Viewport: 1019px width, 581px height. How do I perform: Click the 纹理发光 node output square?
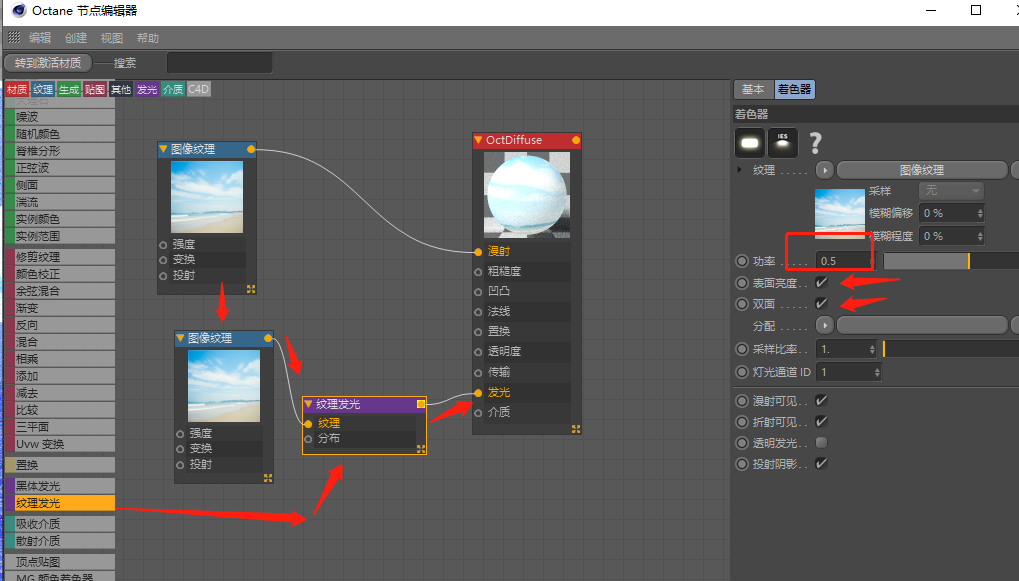click(x=420, y=404)
